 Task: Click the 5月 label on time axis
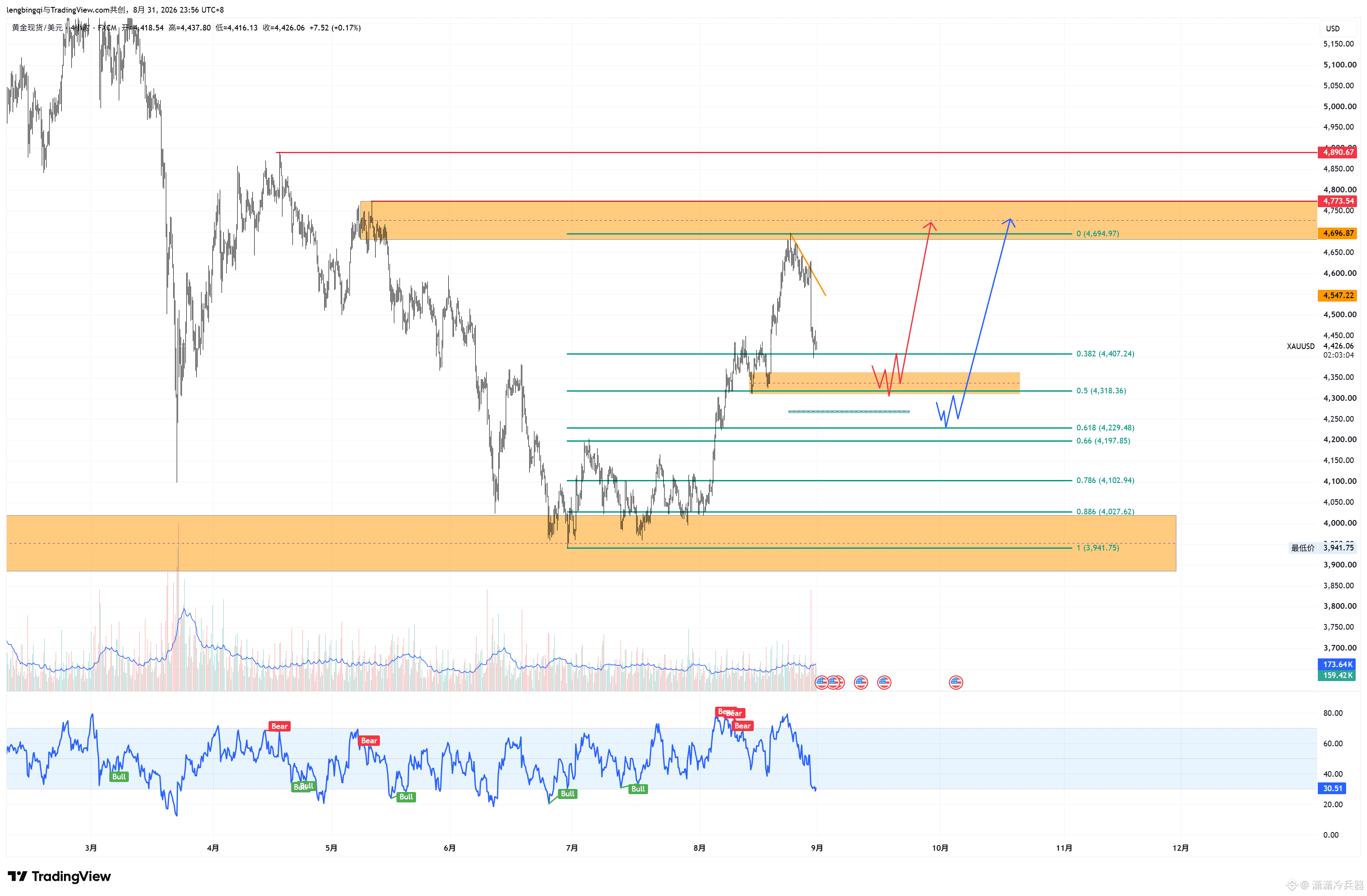point(331,848)
